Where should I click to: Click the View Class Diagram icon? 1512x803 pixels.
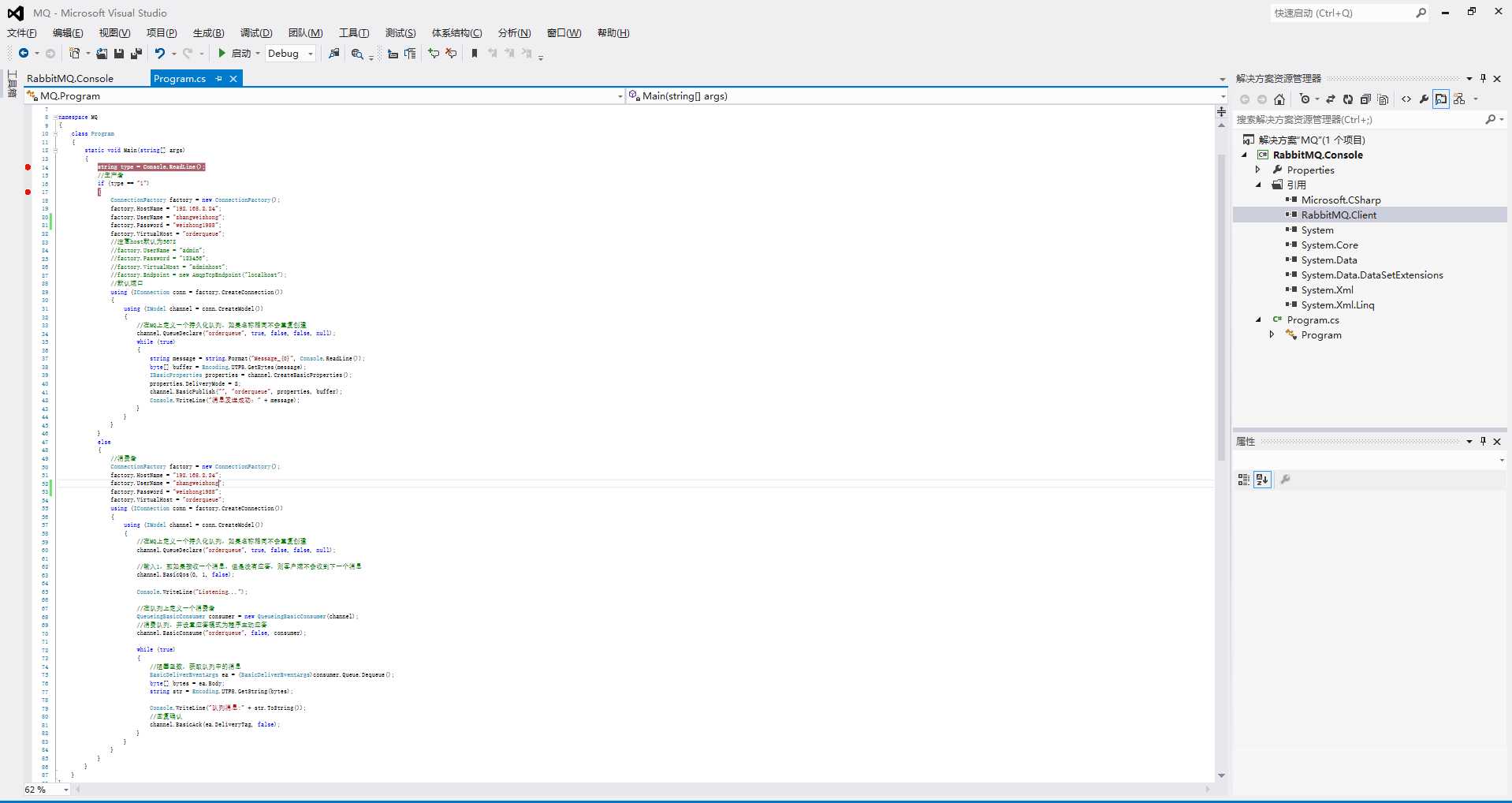point(1459,99)
